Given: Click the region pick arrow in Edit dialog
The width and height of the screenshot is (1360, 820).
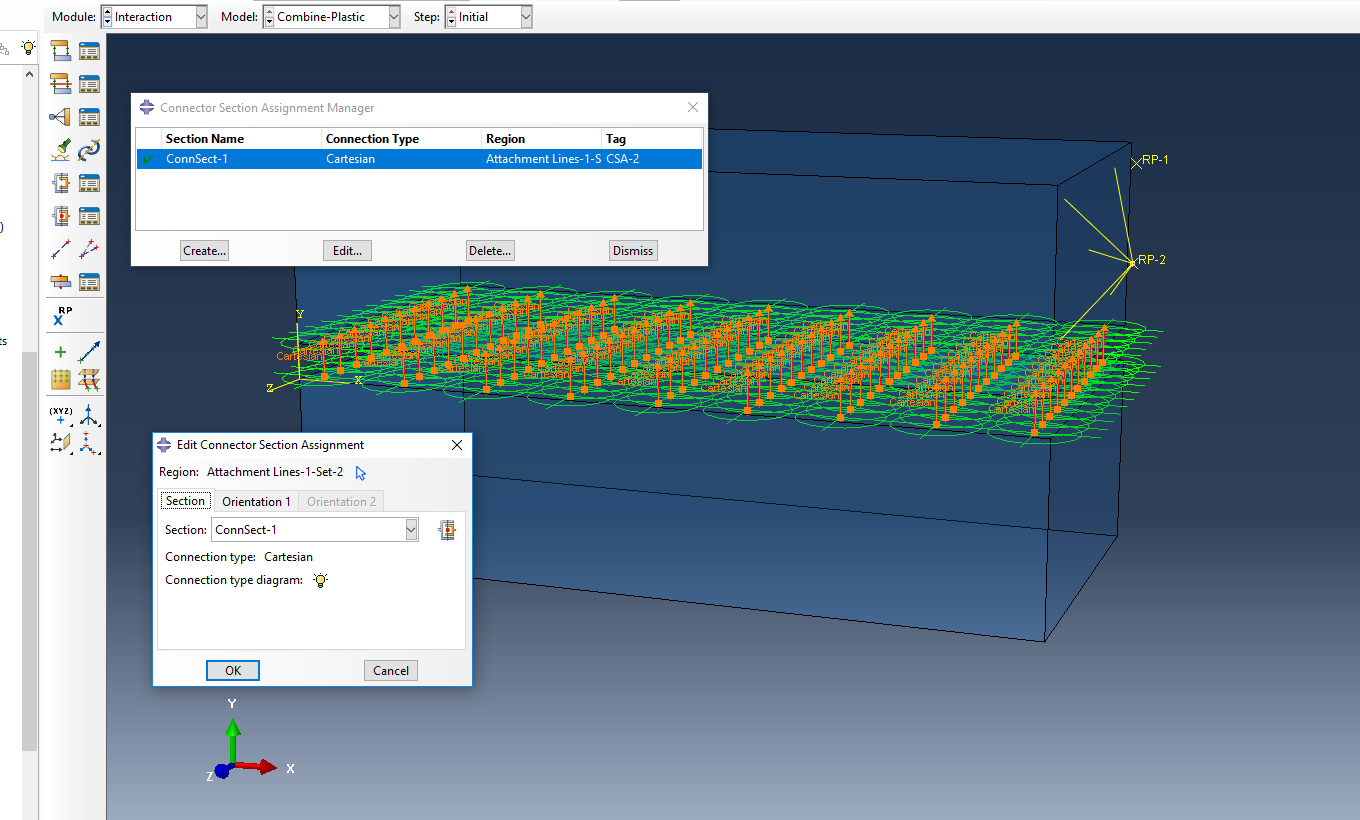Looking at the screenshot, I should pos(361,473).
